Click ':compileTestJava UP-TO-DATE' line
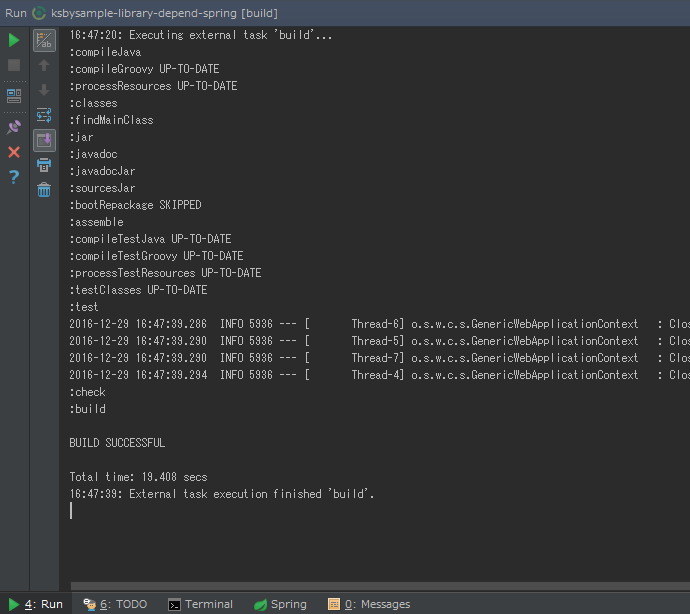This screenshot has width=690, height=614. [x=150, y=239]
